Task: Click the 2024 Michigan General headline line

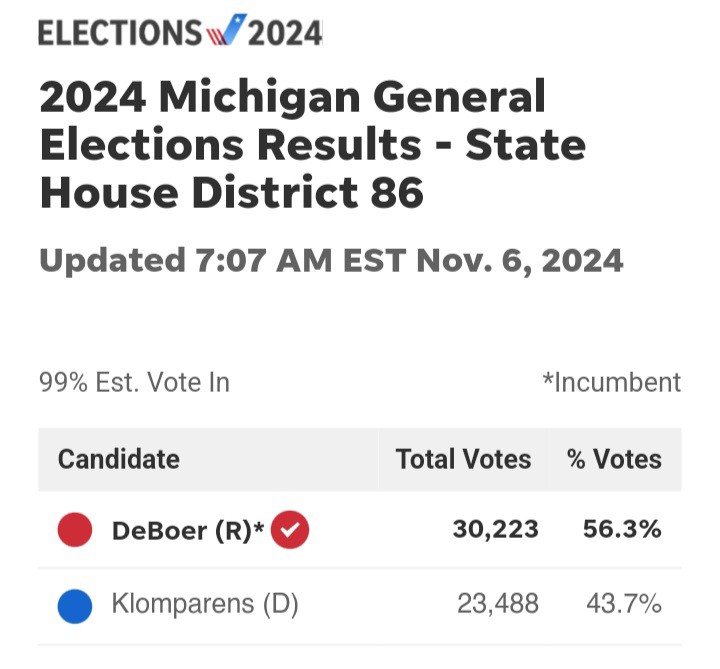Action: (x=292, y=96)
